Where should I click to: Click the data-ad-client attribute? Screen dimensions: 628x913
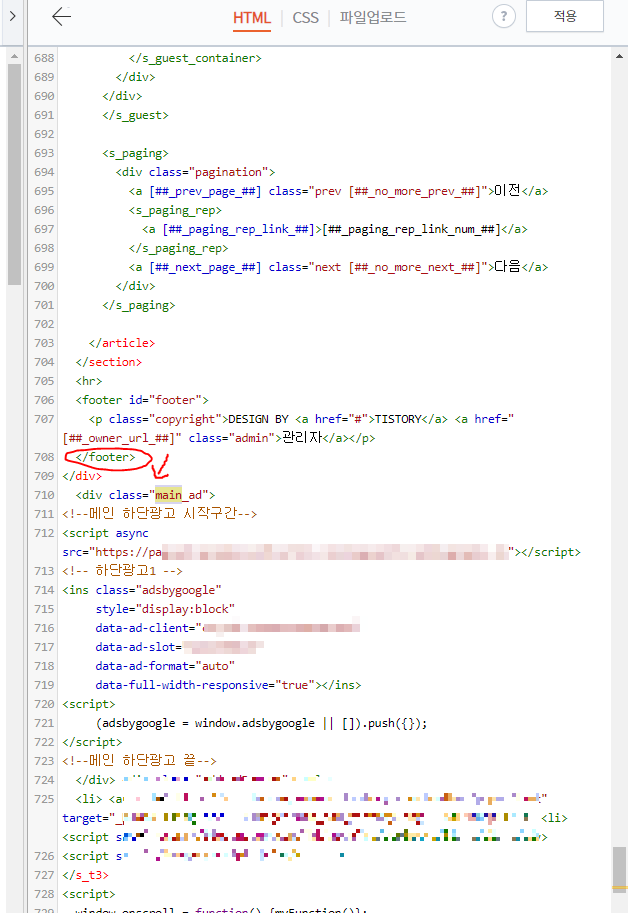(x=228, y=628)
